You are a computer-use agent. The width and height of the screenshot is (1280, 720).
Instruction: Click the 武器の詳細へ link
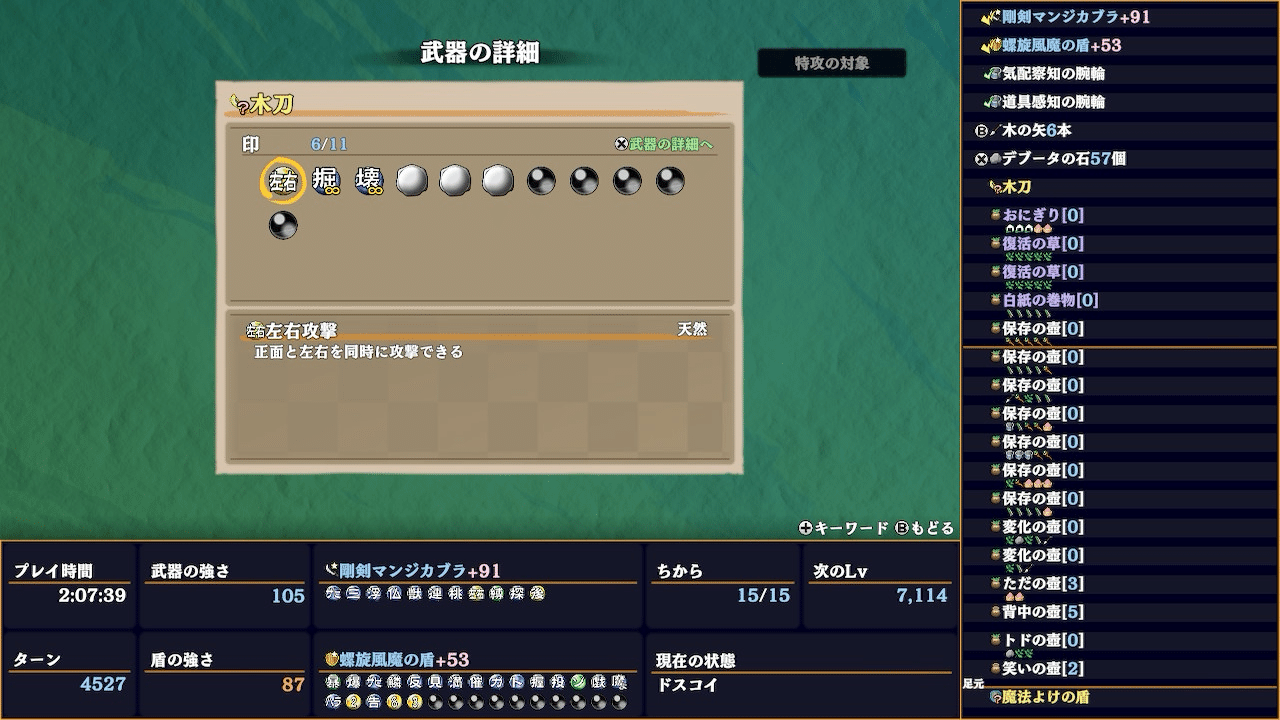point(664,145)
